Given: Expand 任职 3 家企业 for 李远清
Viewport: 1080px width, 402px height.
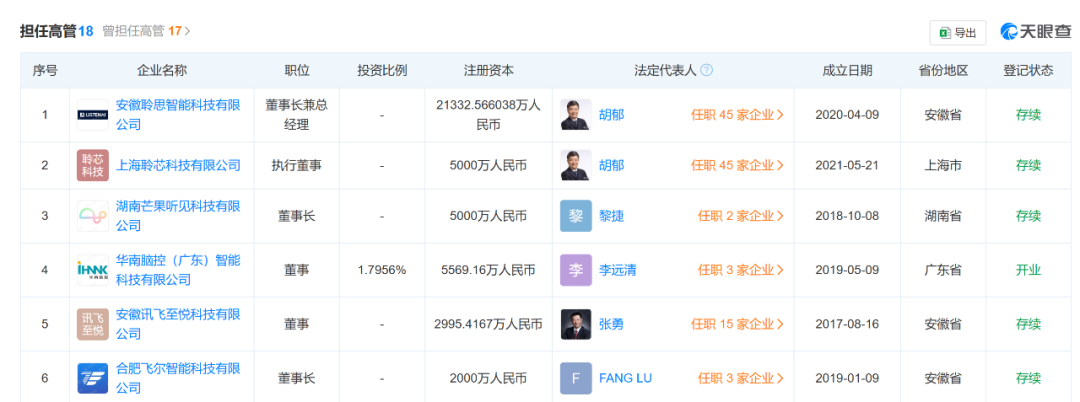Looking at the screenshot, I should coord(740,270).
